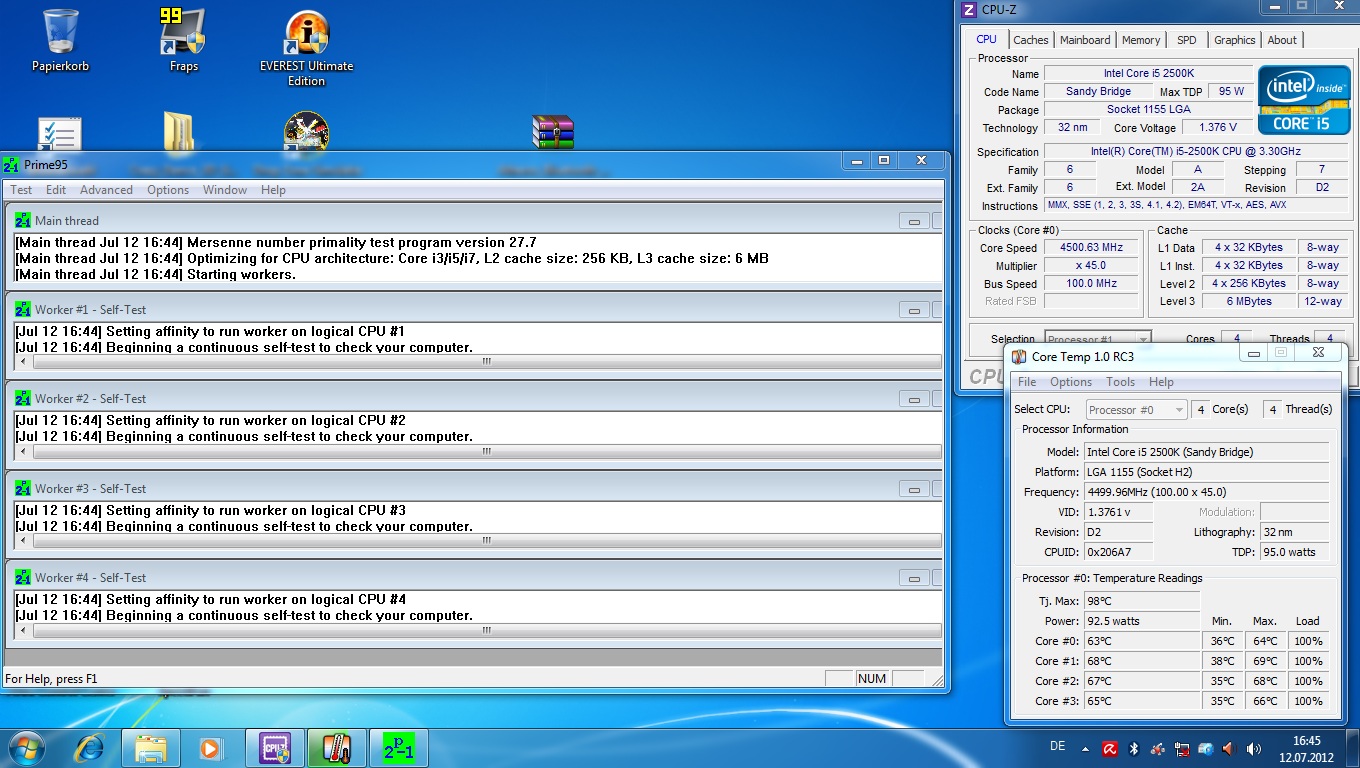
Task: Click Worker #3 Self-Test window icon
Action: point(23,488)
